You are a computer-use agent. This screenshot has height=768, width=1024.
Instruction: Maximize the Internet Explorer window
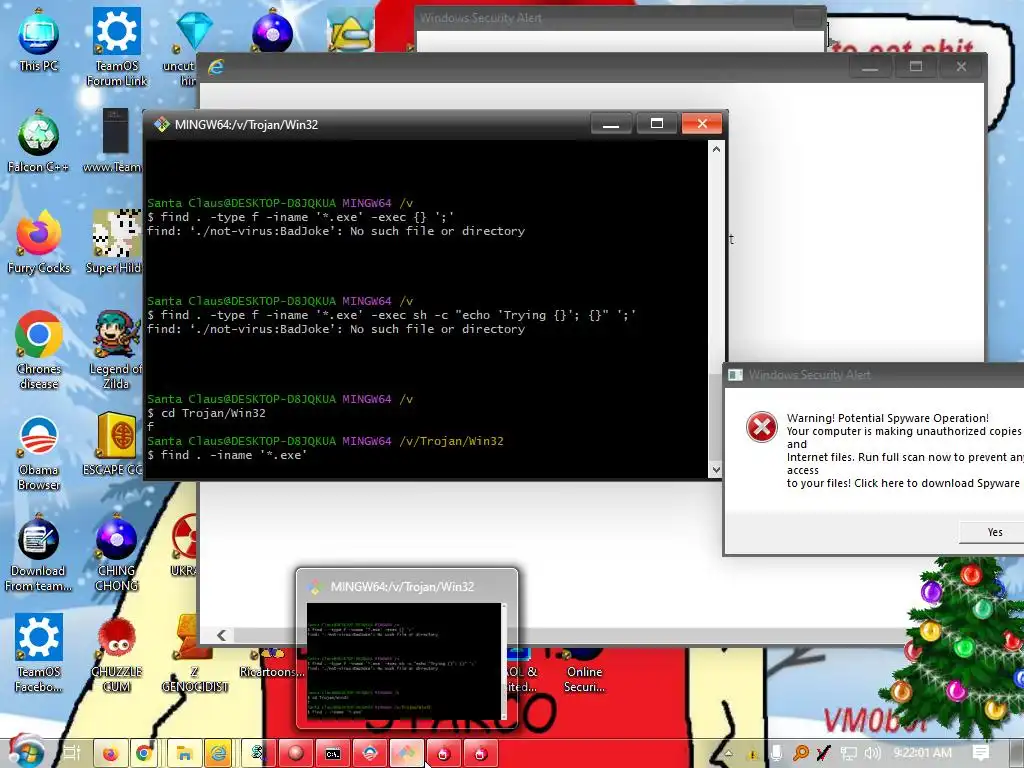[916, 67]
